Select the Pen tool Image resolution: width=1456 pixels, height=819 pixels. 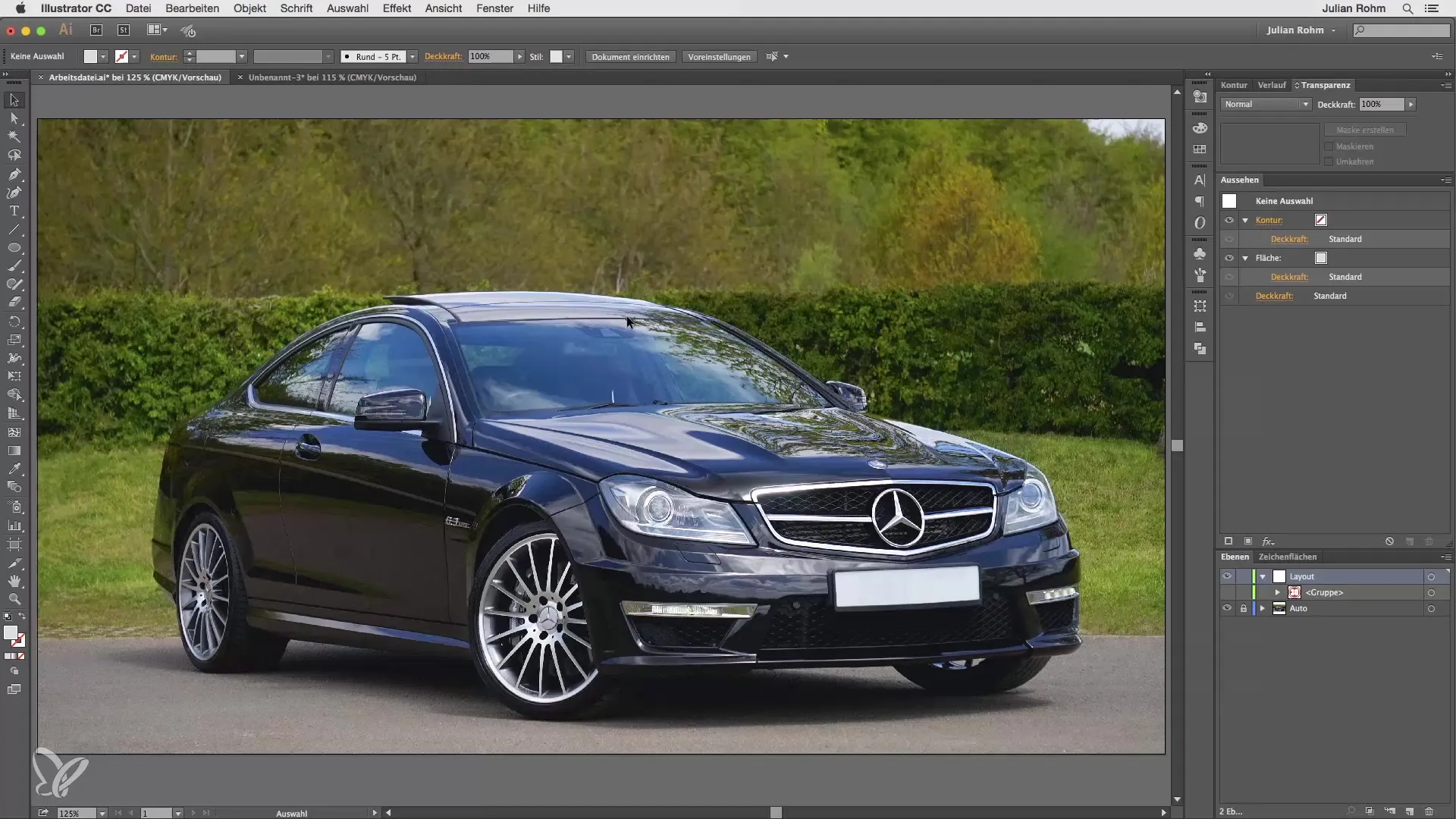coord(14,174)
